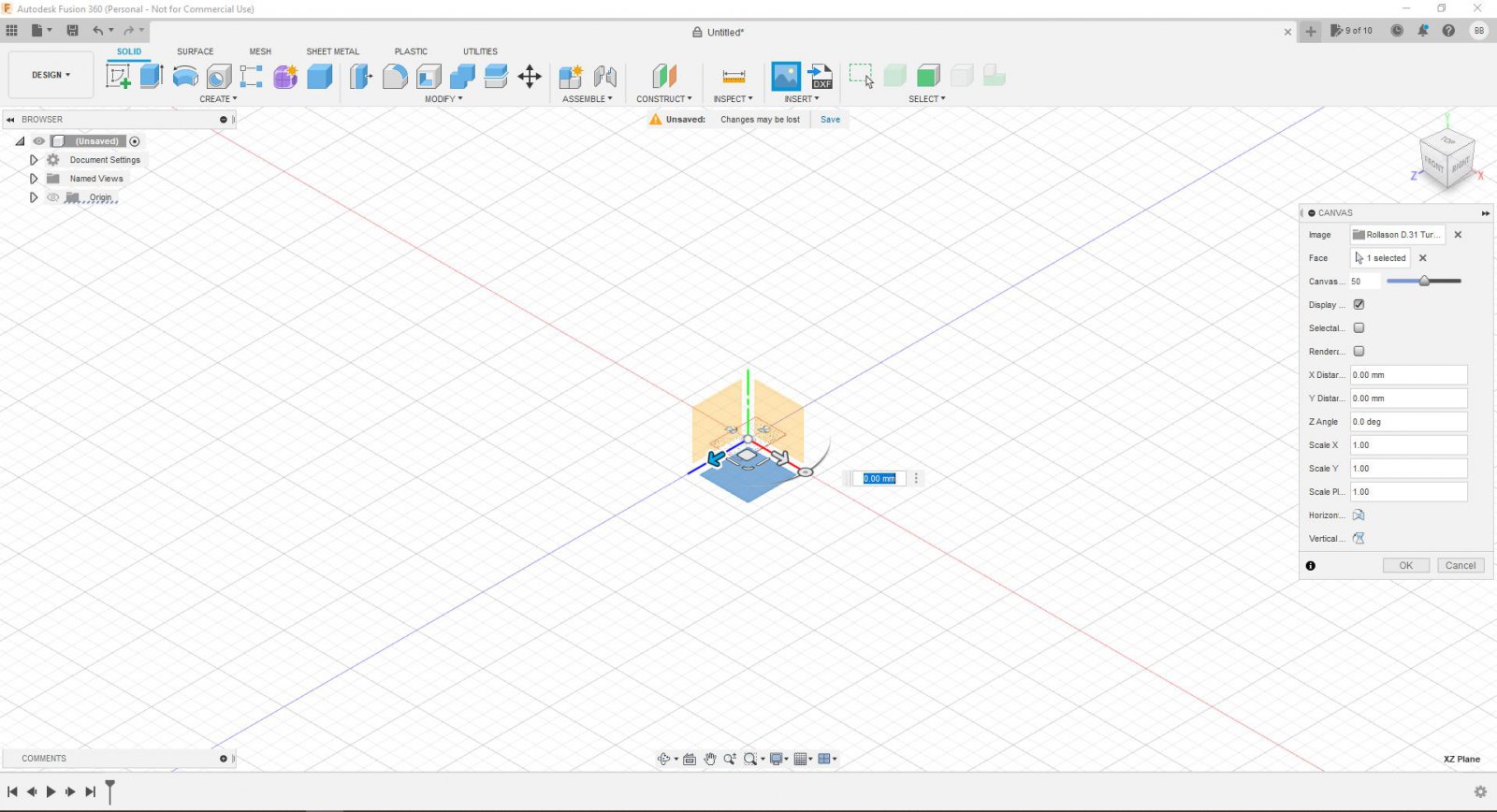This screenshot has width=1497, height=812.
Task: Select the Box primitive tool
Action: coord(320,76)
